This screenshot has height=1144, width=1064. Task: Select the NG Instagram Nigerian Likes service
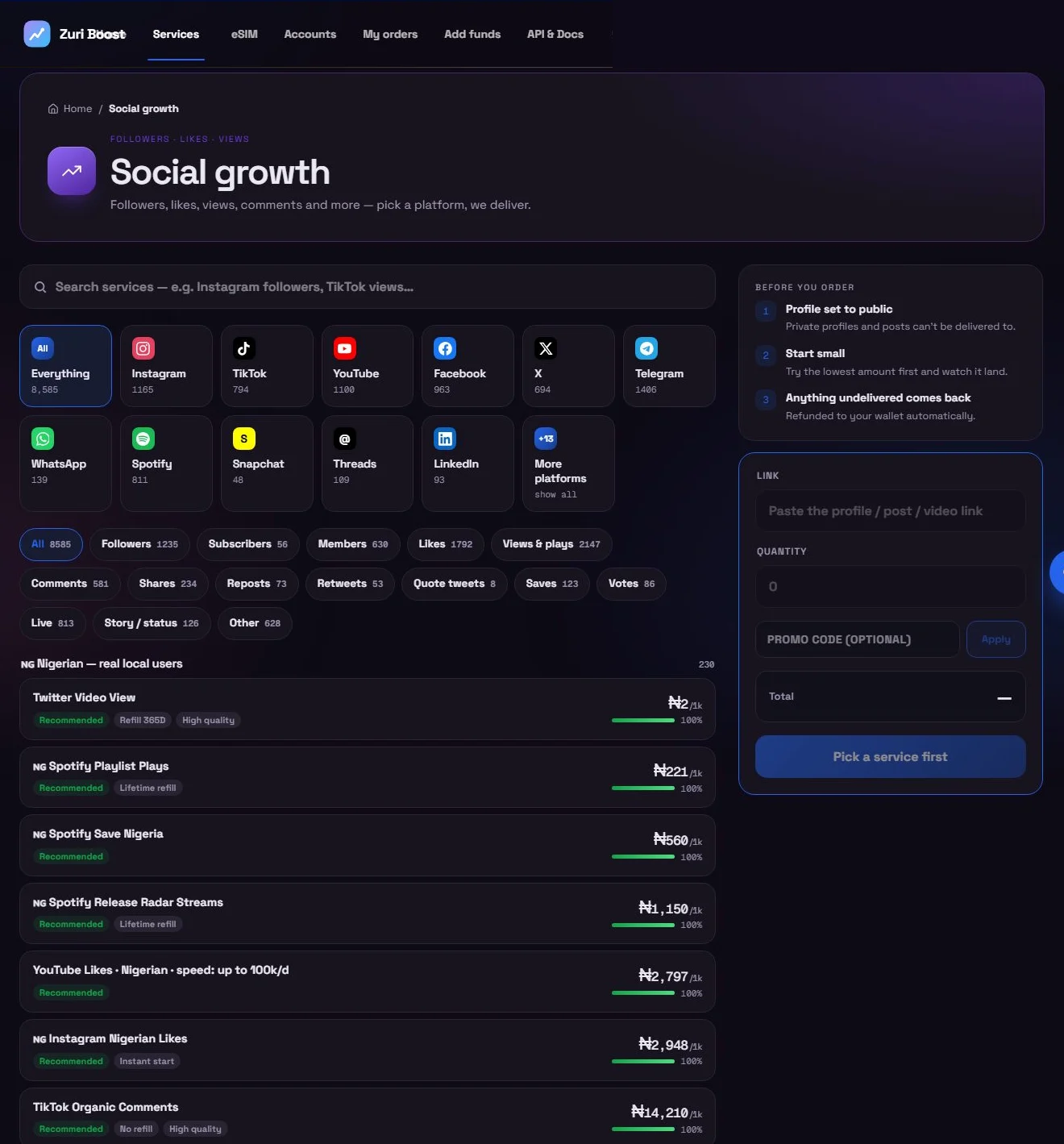point(368,1050)
